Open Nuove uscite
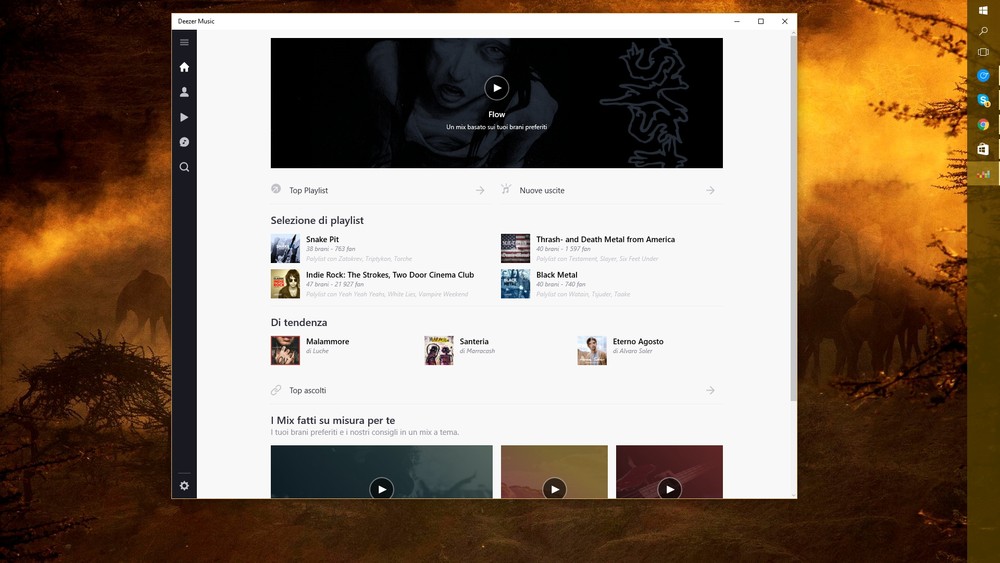 [541, 191]
